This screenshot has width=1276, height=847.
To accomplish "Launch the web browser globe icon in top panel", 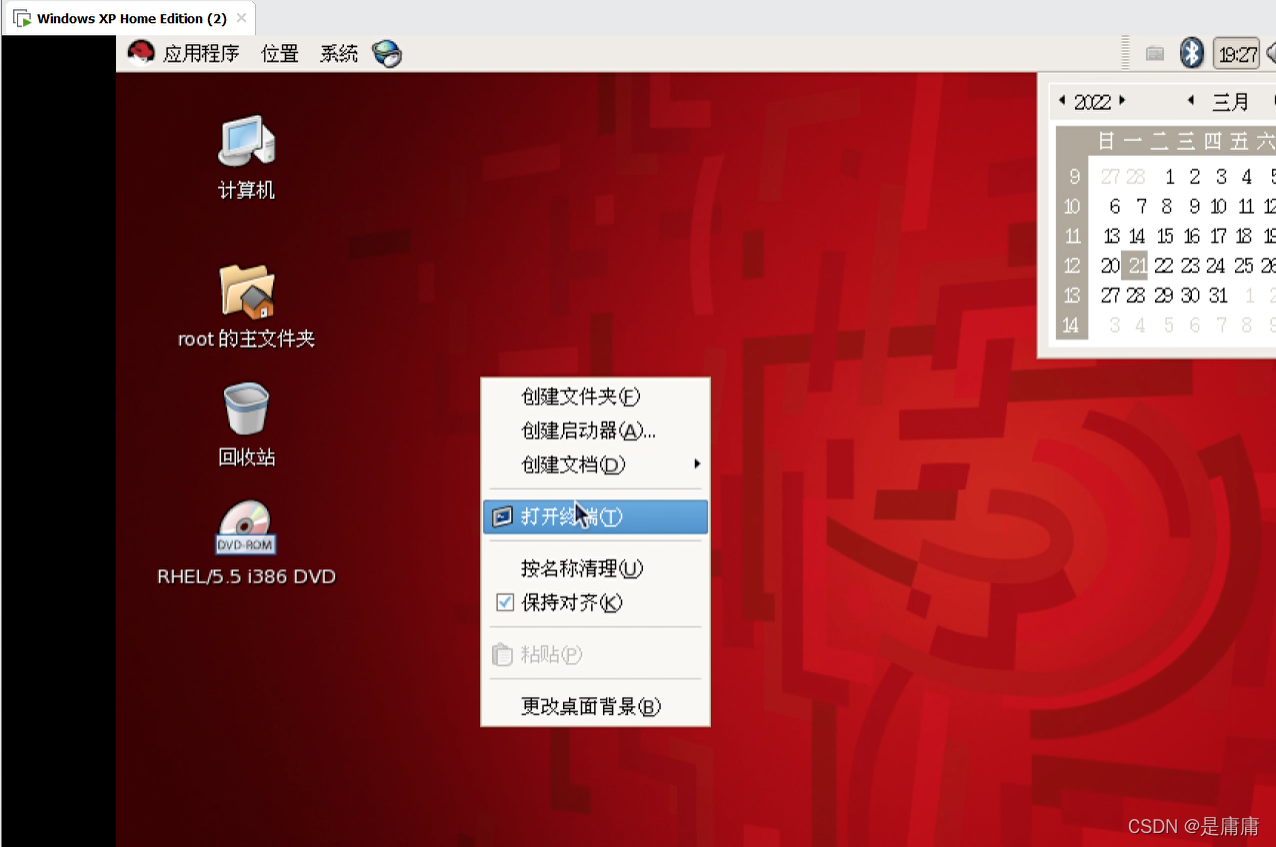I will (x=387, y=53).
